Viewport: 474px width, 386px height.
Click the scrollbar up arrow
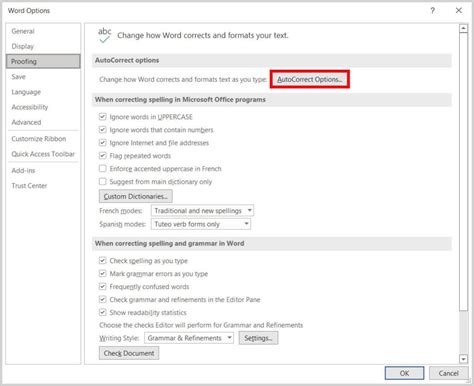pos(463,28)
